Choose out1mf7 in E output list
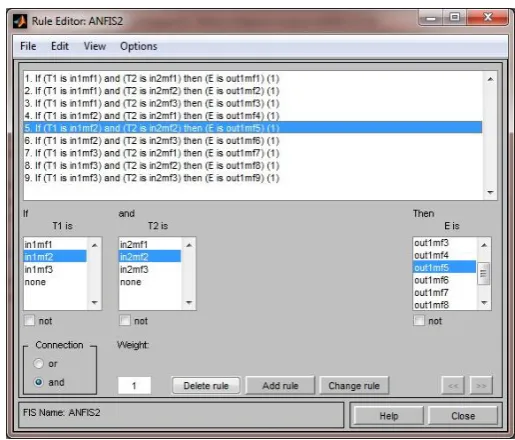This screenshot has width=515, height=440. 445,292
